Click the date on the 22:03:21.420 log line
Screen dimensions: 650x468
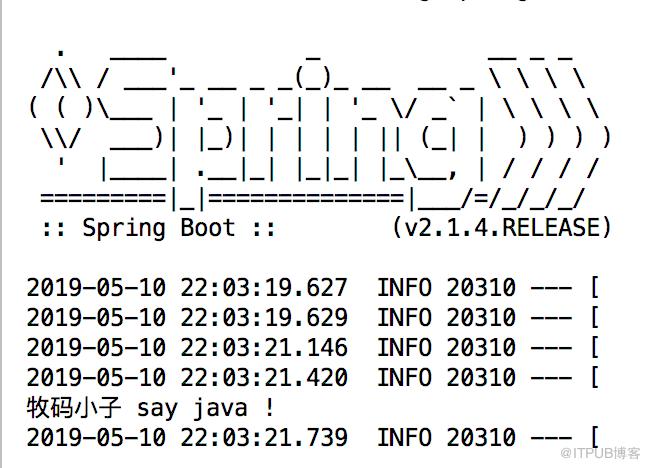tap(97, 377)
